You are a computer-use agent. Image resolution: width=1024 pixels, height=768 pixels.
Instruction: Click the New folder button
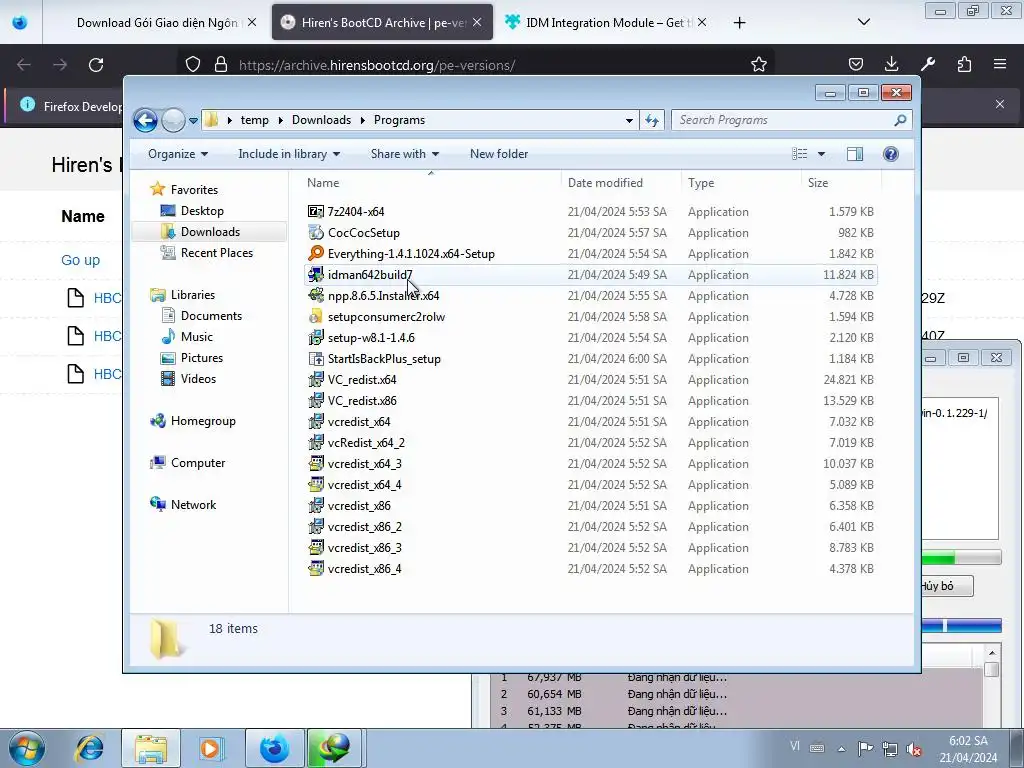(499, 154)
